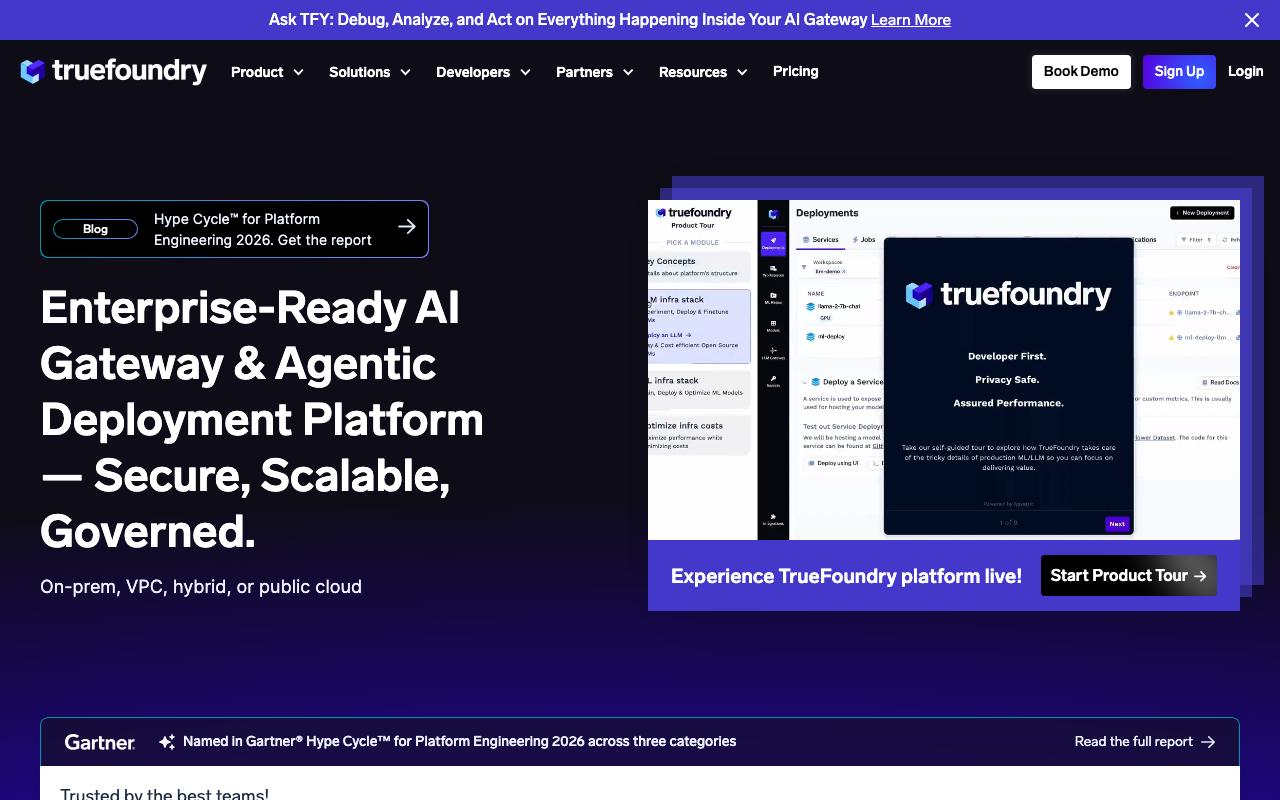Click the workspace filter funnel icon

(804, 267)
